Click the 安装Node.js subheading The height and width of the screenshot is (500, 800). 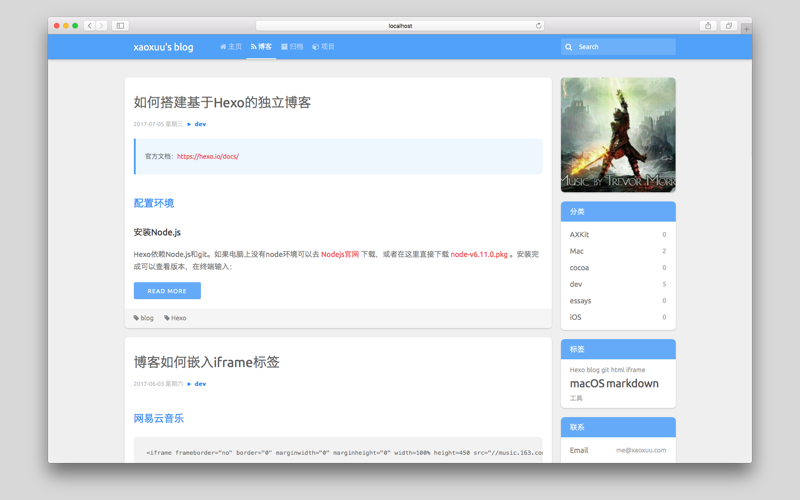[157, 232]
